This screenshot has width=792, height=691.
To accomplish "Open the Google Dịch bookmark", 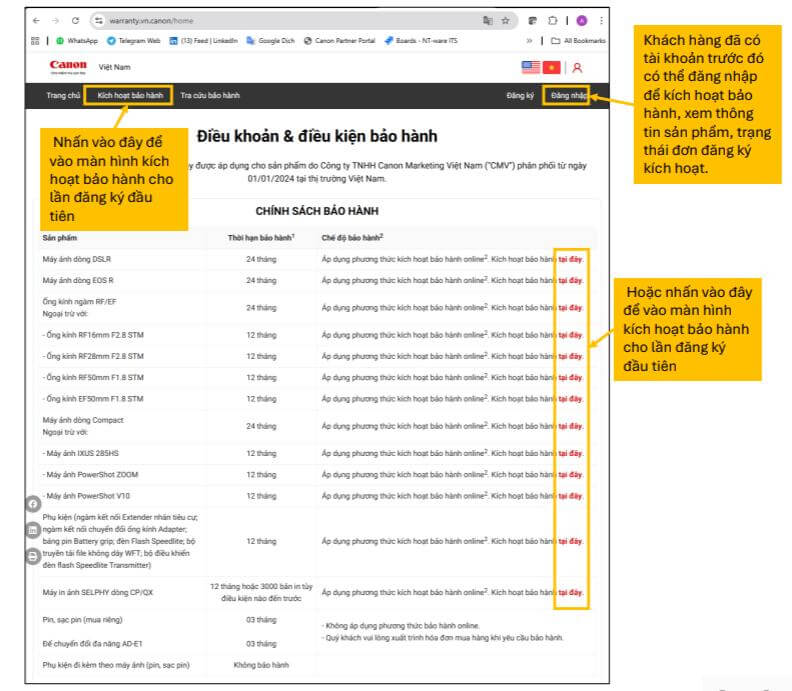I will click(271, 41).
